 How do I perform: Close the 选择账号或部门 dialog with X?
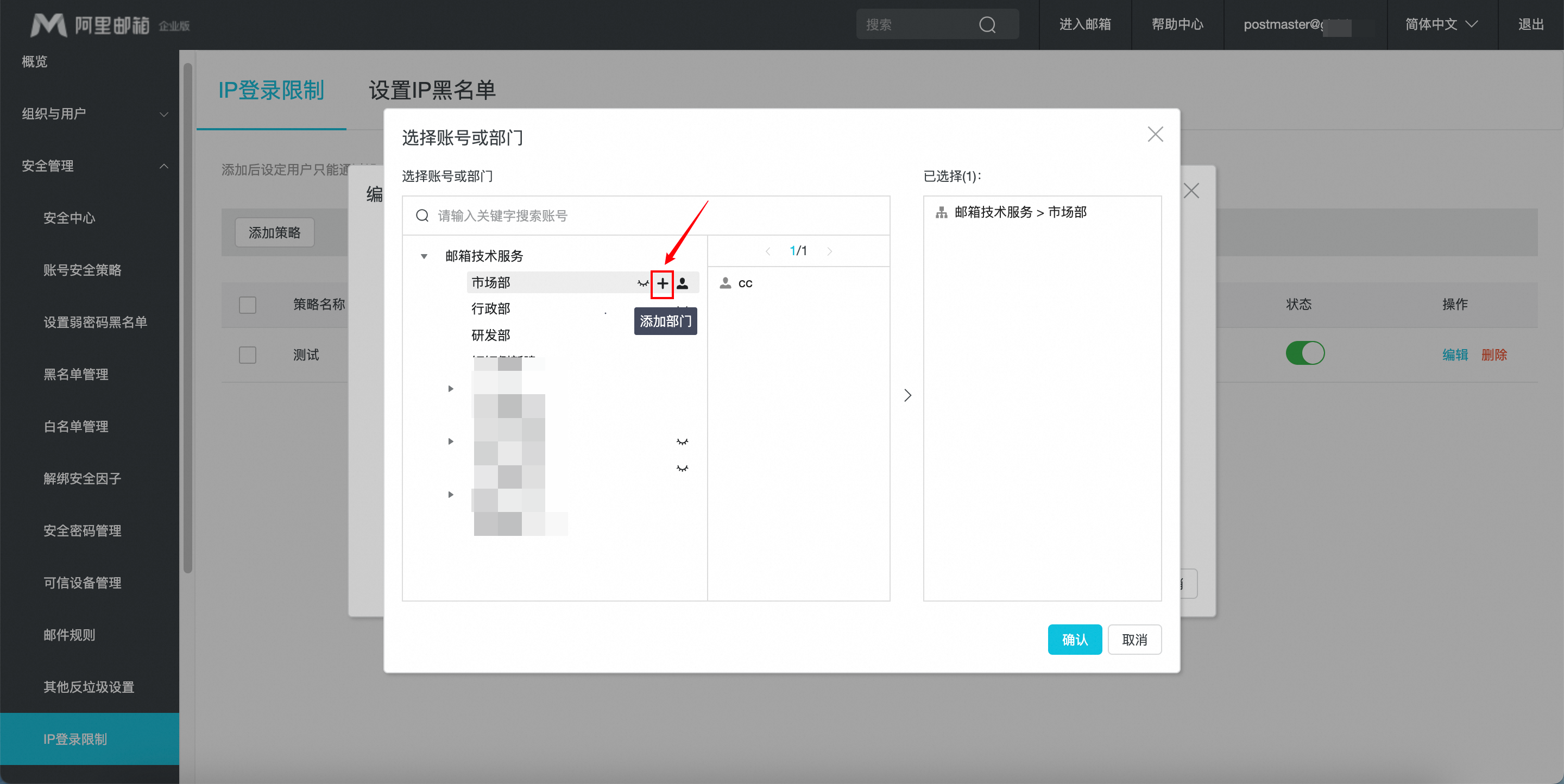tap(1155, 134)
